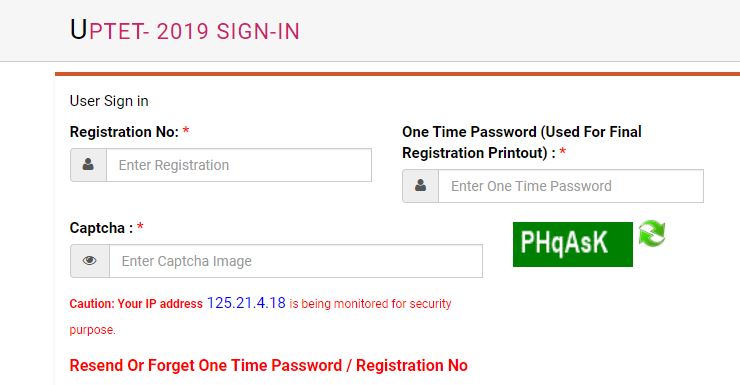
Task: Click the Caution: Your IP address warning
Action: [x=136, y=304]
